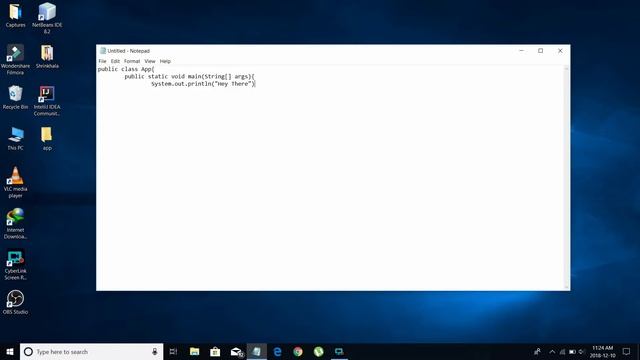The width and height of the screenshot is (640, 360).
Task: Close the Untitled Notepad window
Action: [560, 51]
